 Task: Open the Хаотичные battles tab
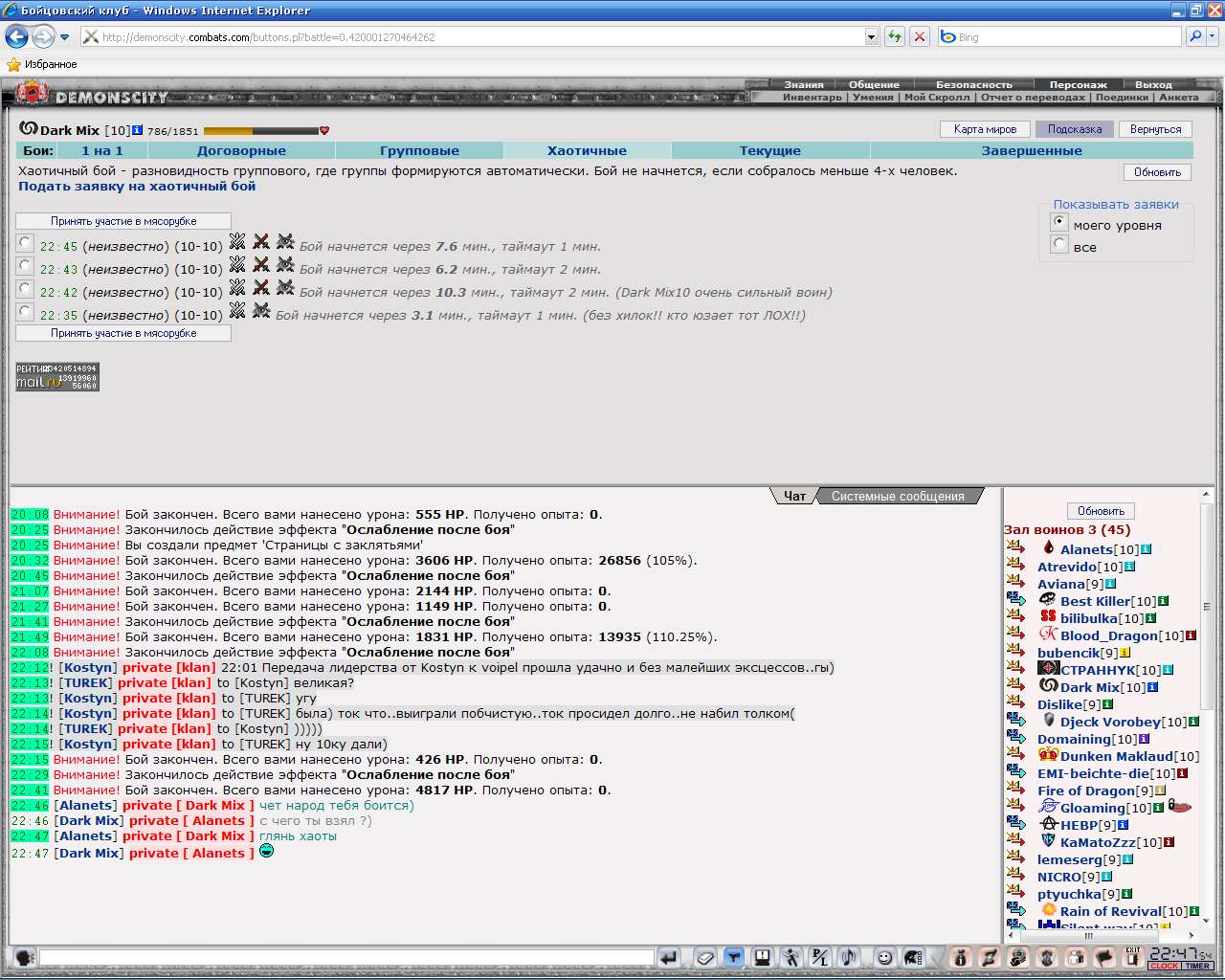tap(587, 150)
